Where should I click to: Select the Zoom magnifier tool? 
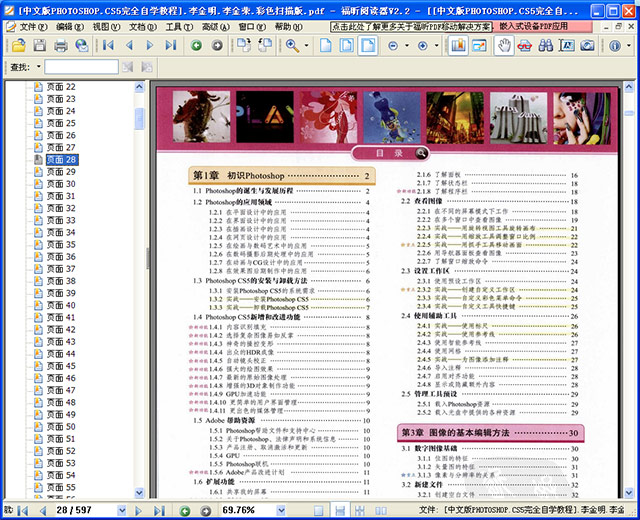[x=292, y=45]
